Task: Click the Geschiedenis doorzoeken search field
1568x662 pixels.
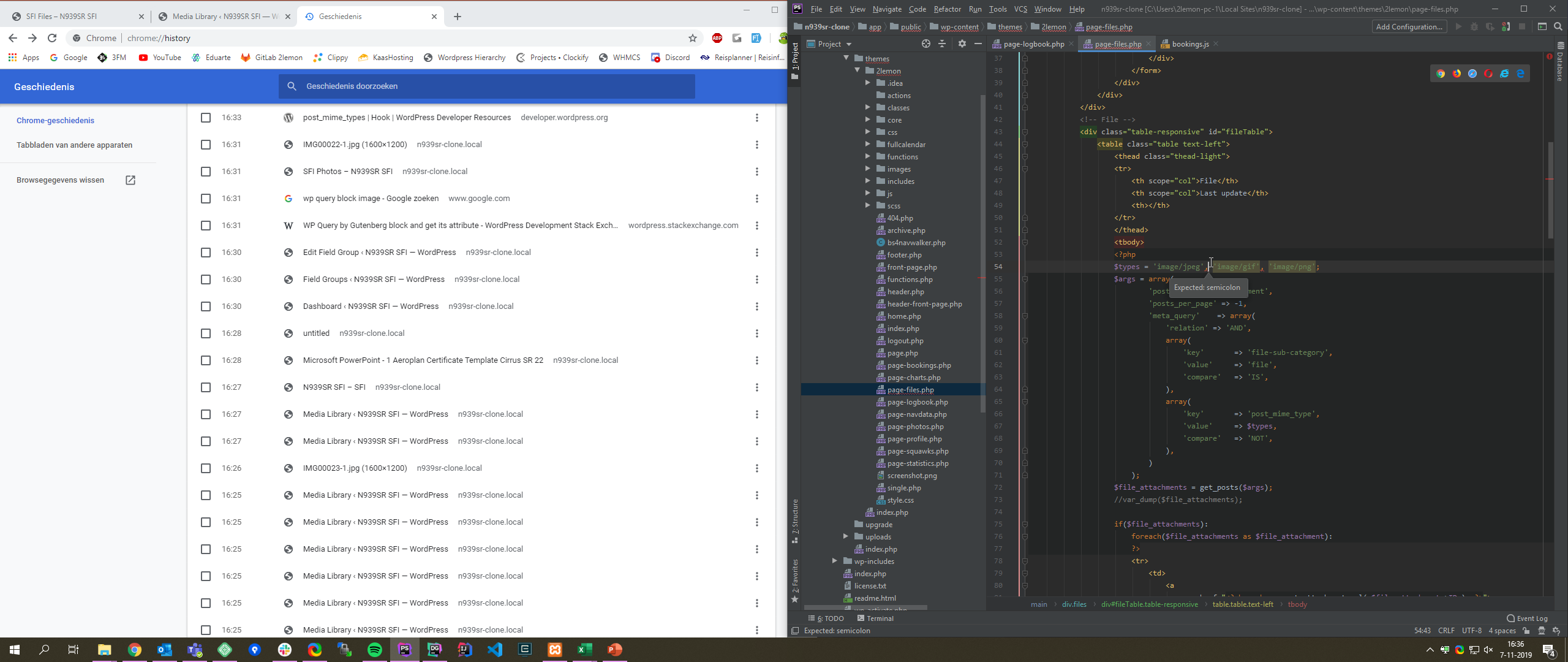Action: [486, 86]
